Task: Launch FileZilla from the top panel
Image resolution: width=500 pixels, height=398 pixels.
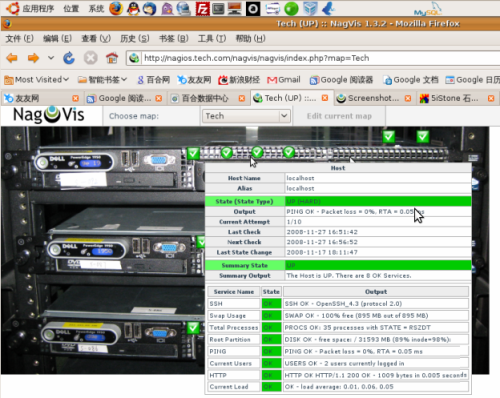Action: (202, 9)
